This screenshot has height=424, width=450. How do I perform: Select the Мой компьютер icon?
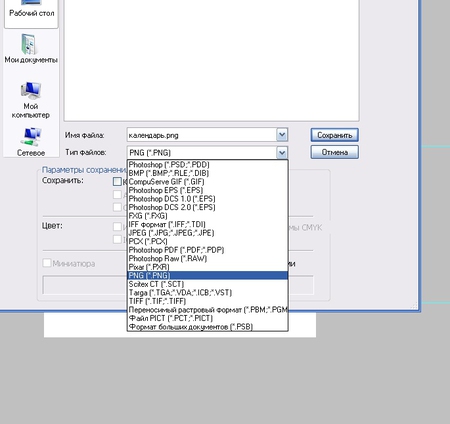click(x=31, y=100)
